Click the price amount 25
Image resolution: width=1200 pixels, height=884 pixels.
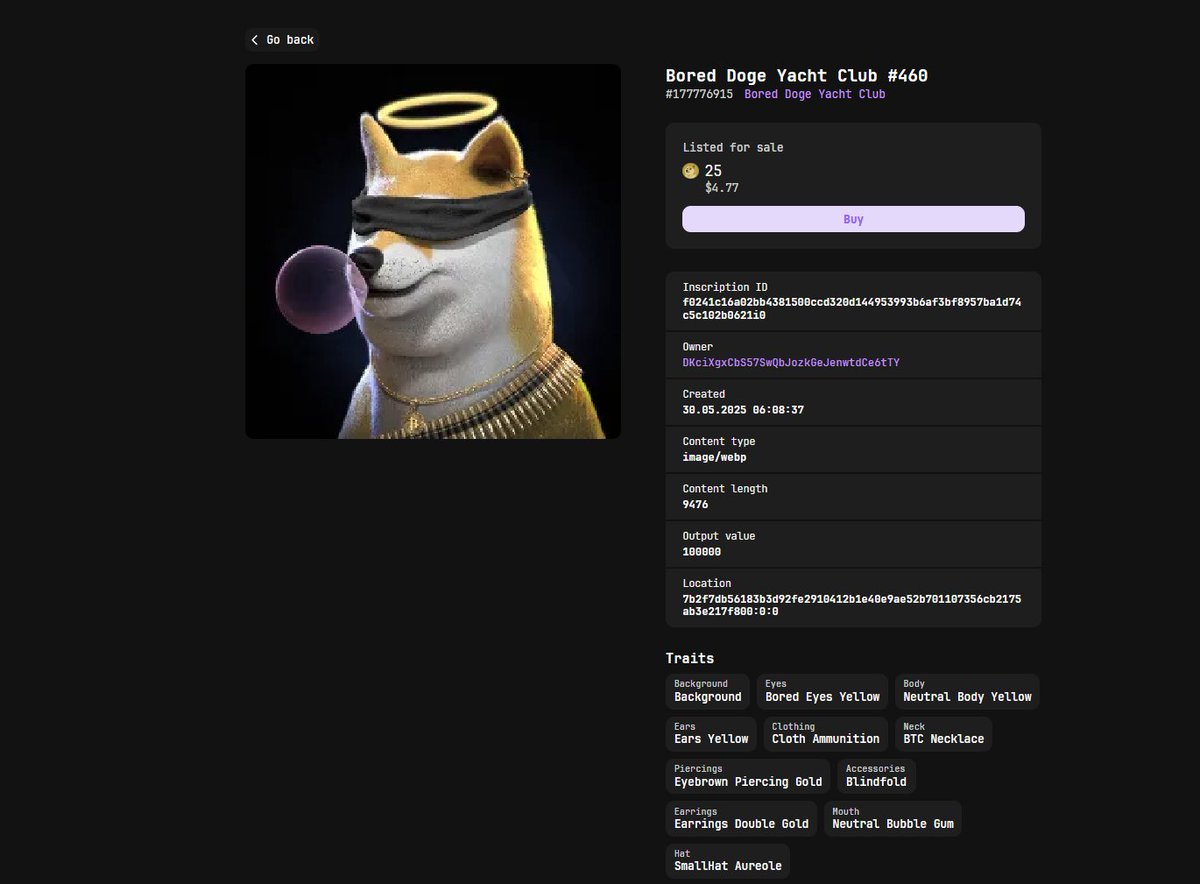[713, 171]
